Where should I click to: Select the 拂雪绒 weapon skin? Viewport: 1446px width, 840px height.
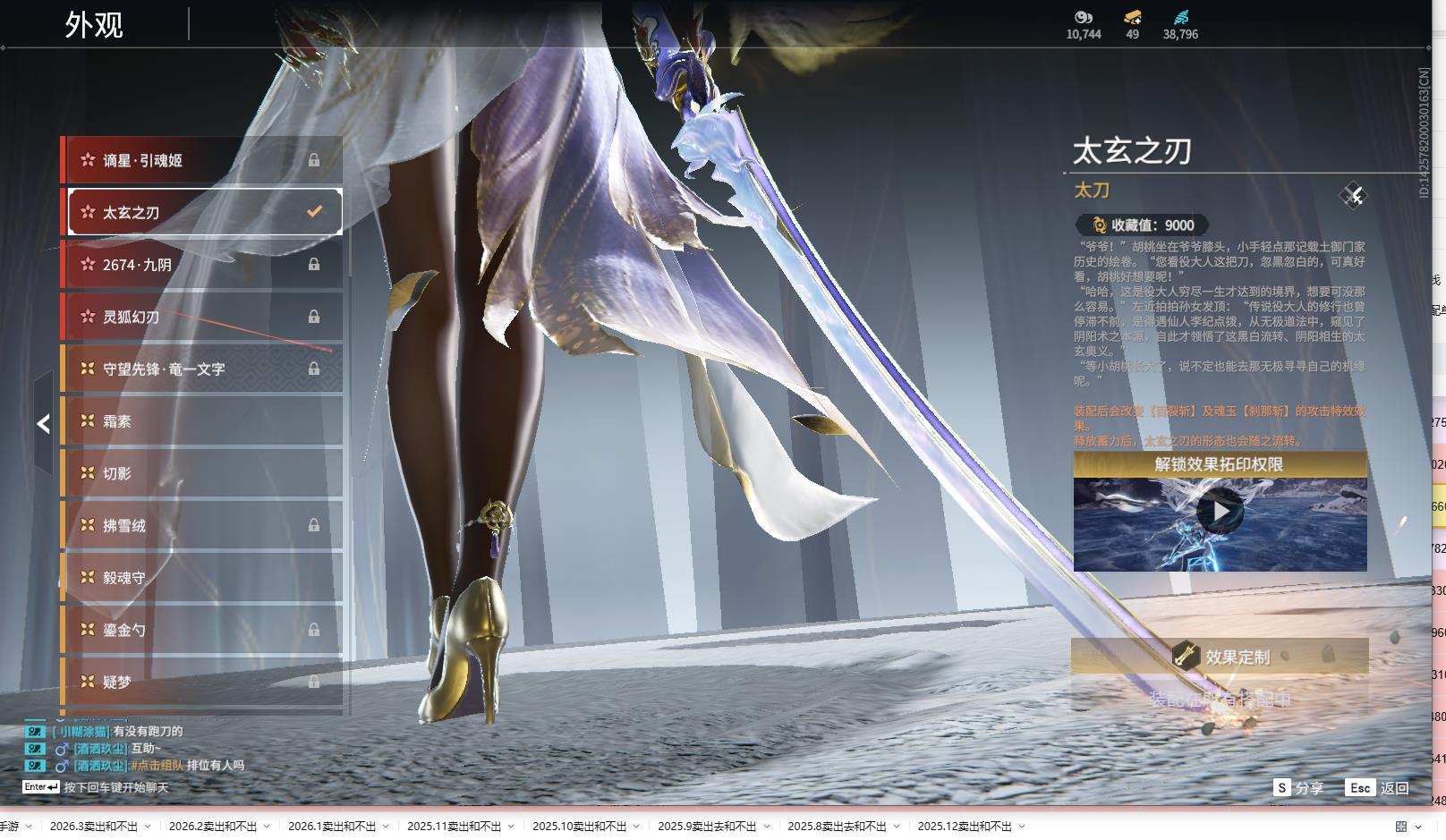pos(202,525)
